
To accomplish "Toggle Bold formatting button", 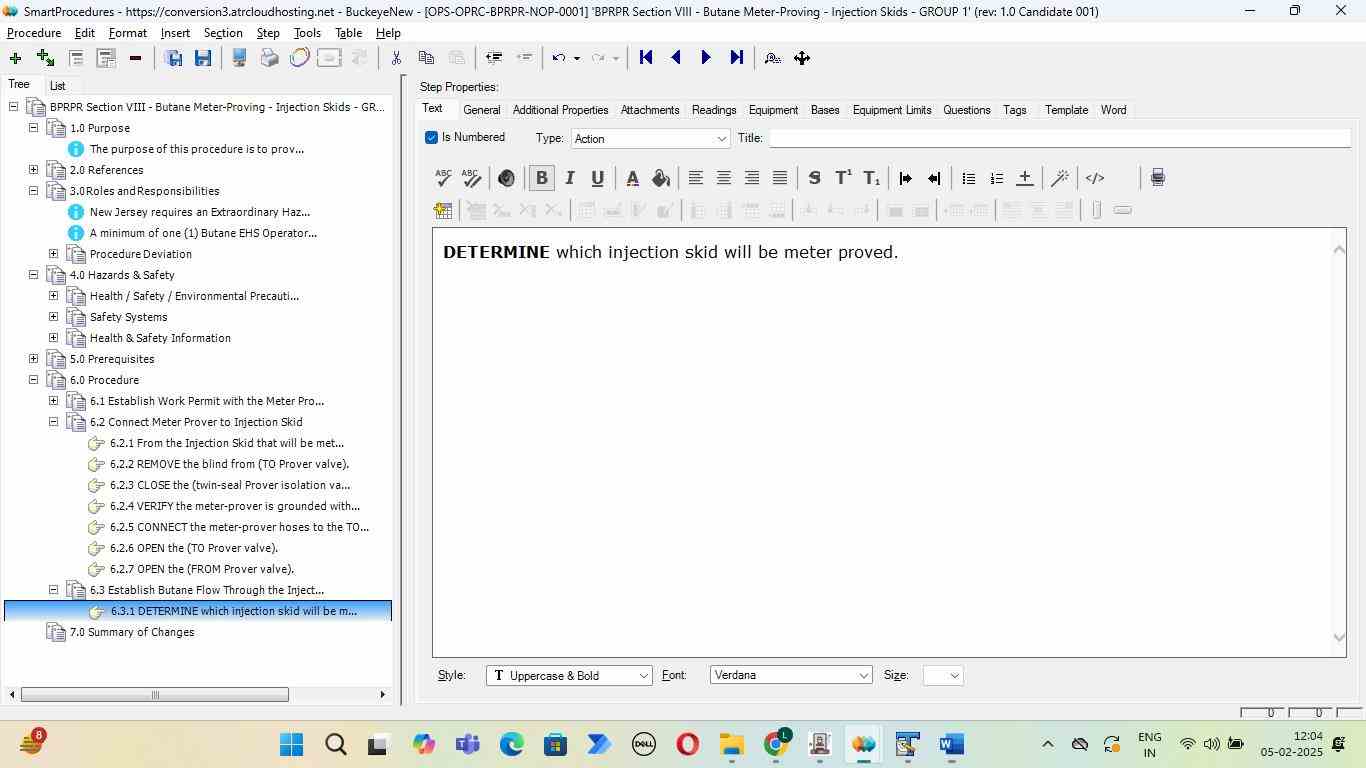I will click(541, 178).
